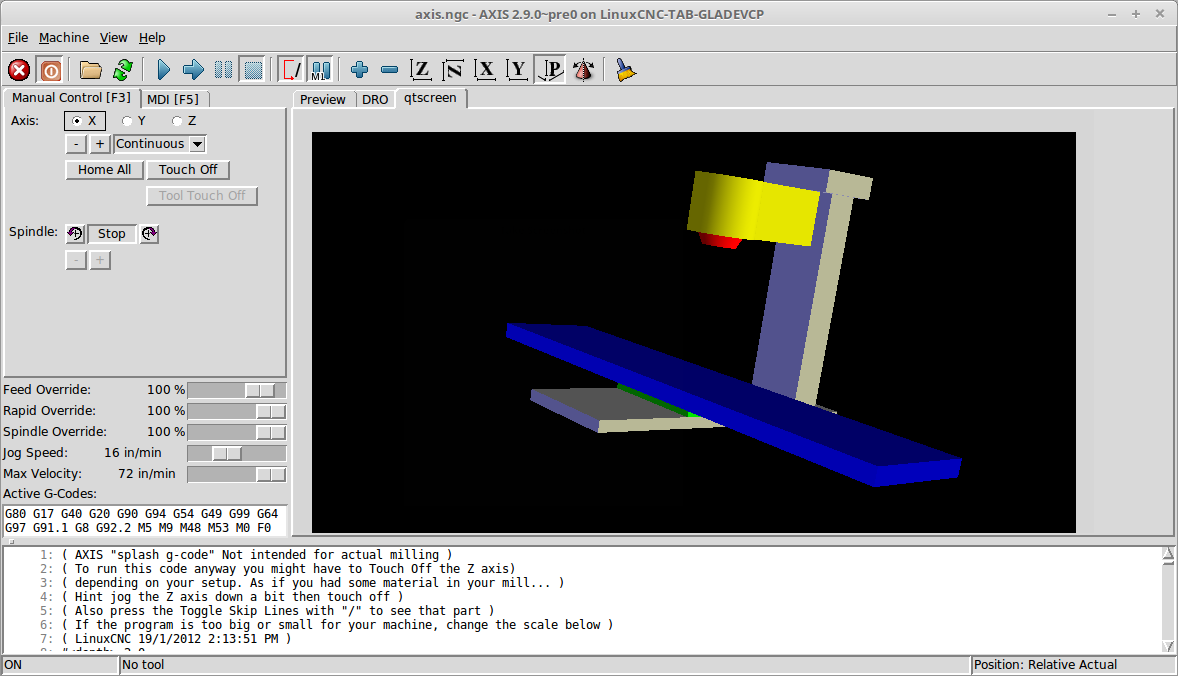This screenshot has width=1178, height=676.
Task: Adjust the Rapid Override slider
Action: [x=237, y=411]
